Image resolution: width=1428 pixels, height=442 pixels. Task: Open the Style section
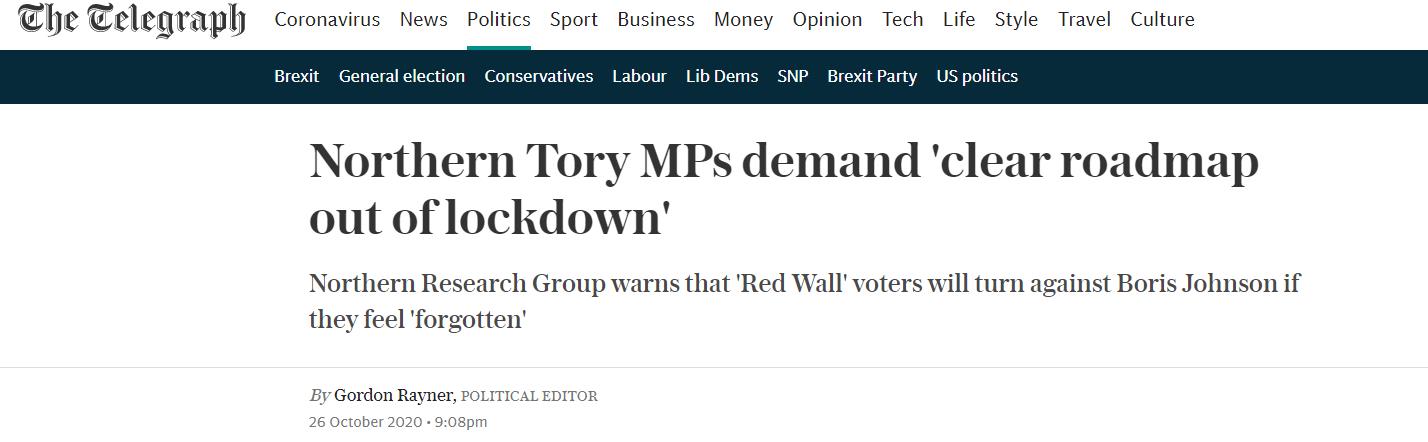pyautogui.click(x=1016, y=20)
